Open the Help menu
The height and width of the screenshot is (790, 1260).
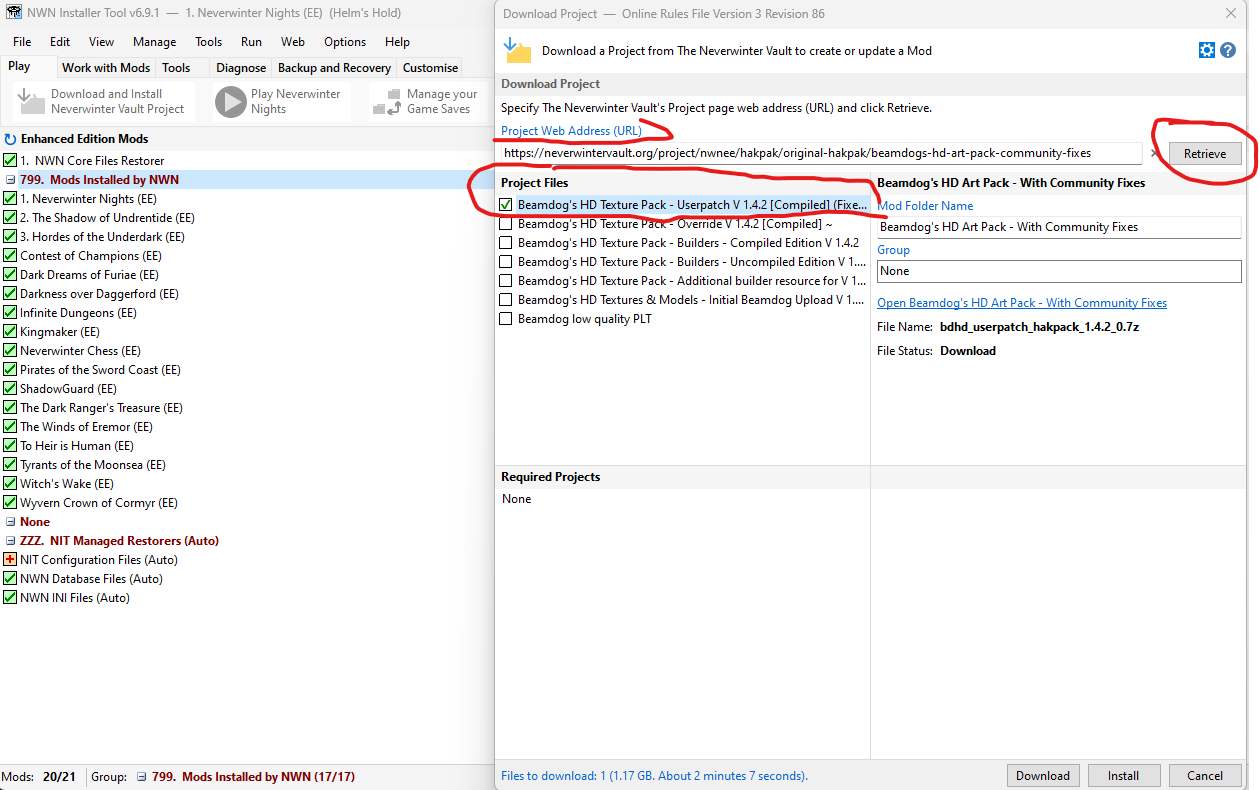(397, 42)
